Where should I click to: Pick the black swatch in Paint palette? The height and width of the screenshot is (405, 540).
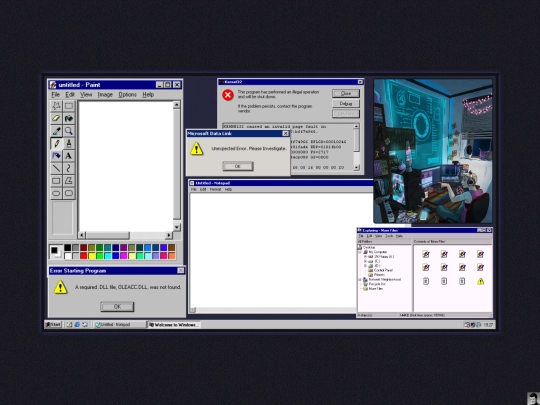pyautogui.click(x=68, y=248)
